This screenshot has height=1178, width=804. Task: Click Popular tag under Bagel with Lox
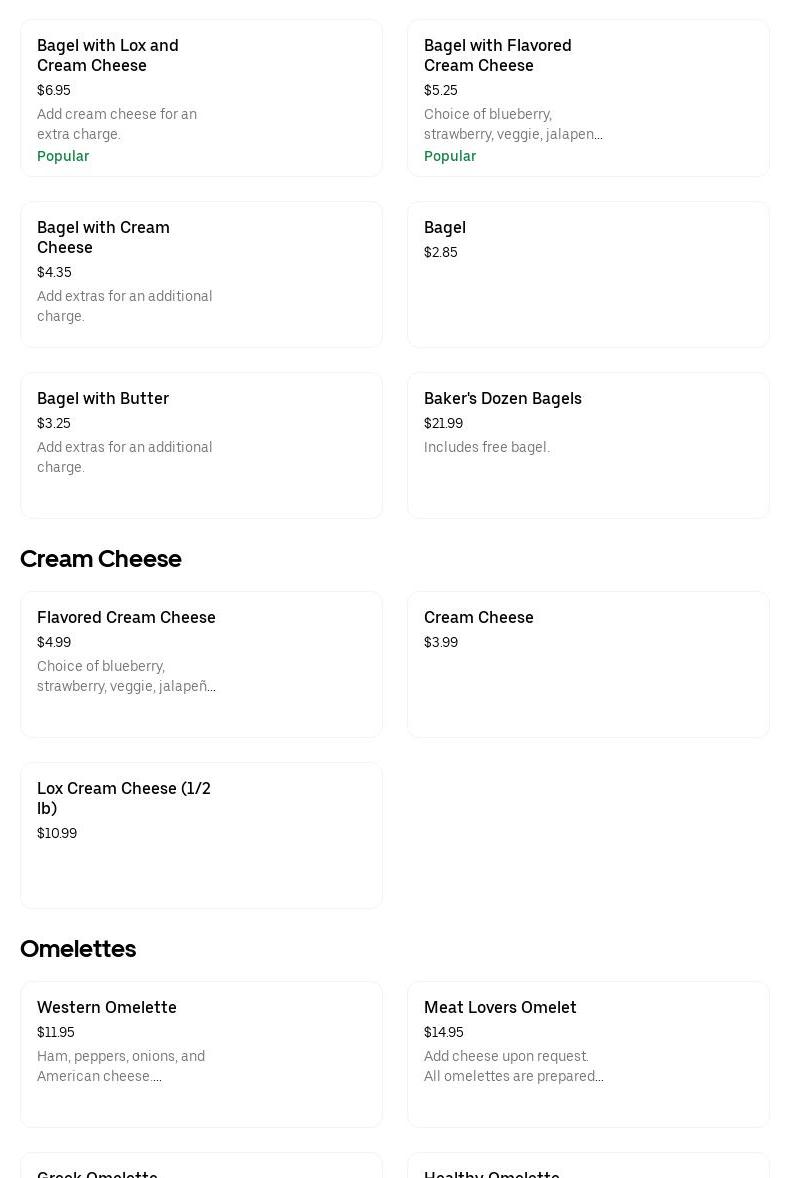point(63,156)
